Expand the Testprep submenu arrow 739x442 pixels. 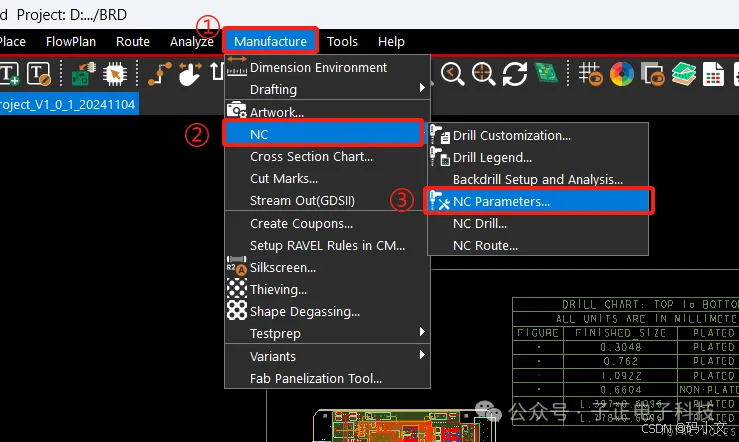[x=422, y=332]
